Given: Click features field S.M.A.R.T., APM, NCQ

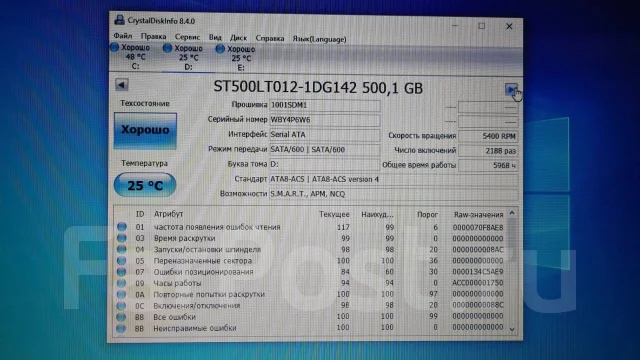Looking at the screenshot, I should point(393,194).
